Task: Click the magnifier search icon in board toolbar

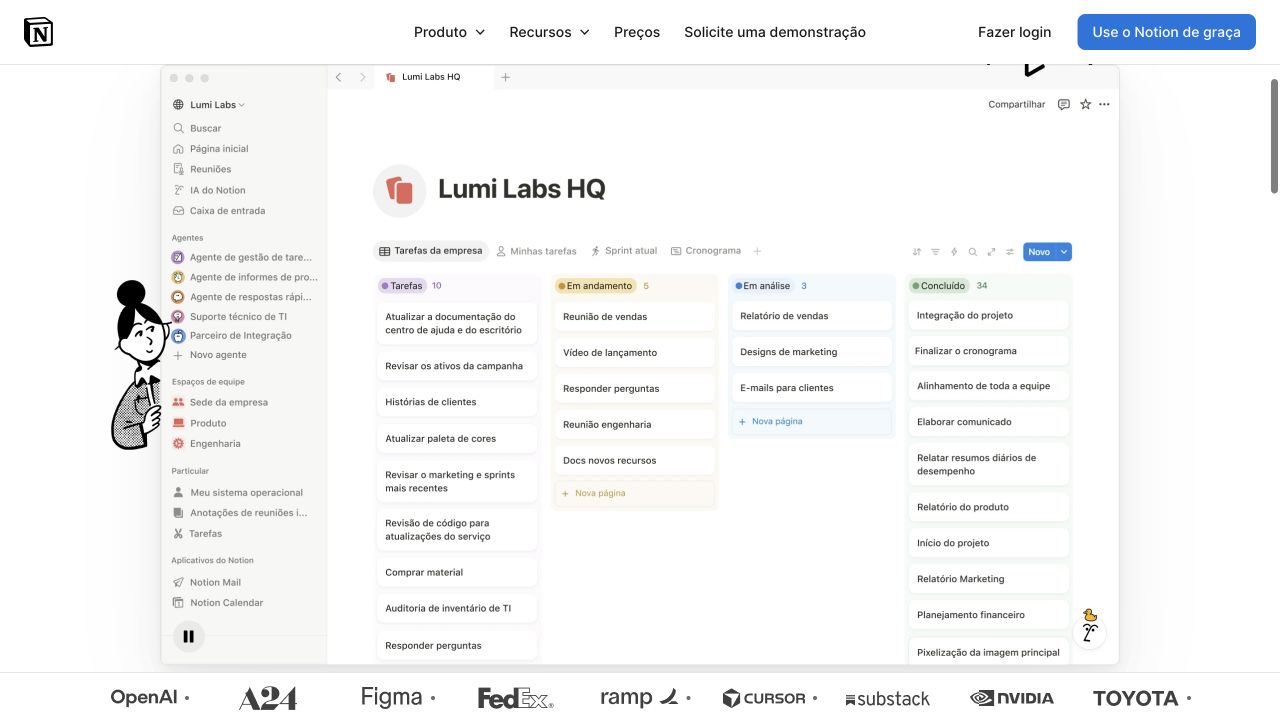Action: pyautogui.click(x=973, y=252)
